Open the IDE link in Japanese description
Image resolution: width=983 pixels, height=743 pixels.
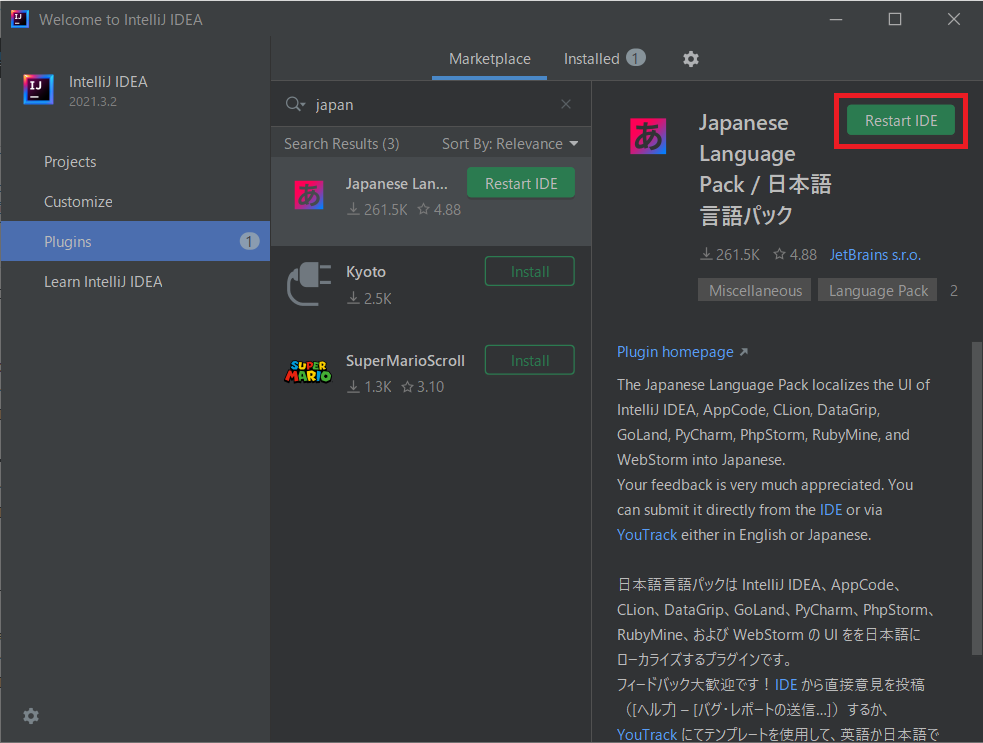tap(786, 685)
